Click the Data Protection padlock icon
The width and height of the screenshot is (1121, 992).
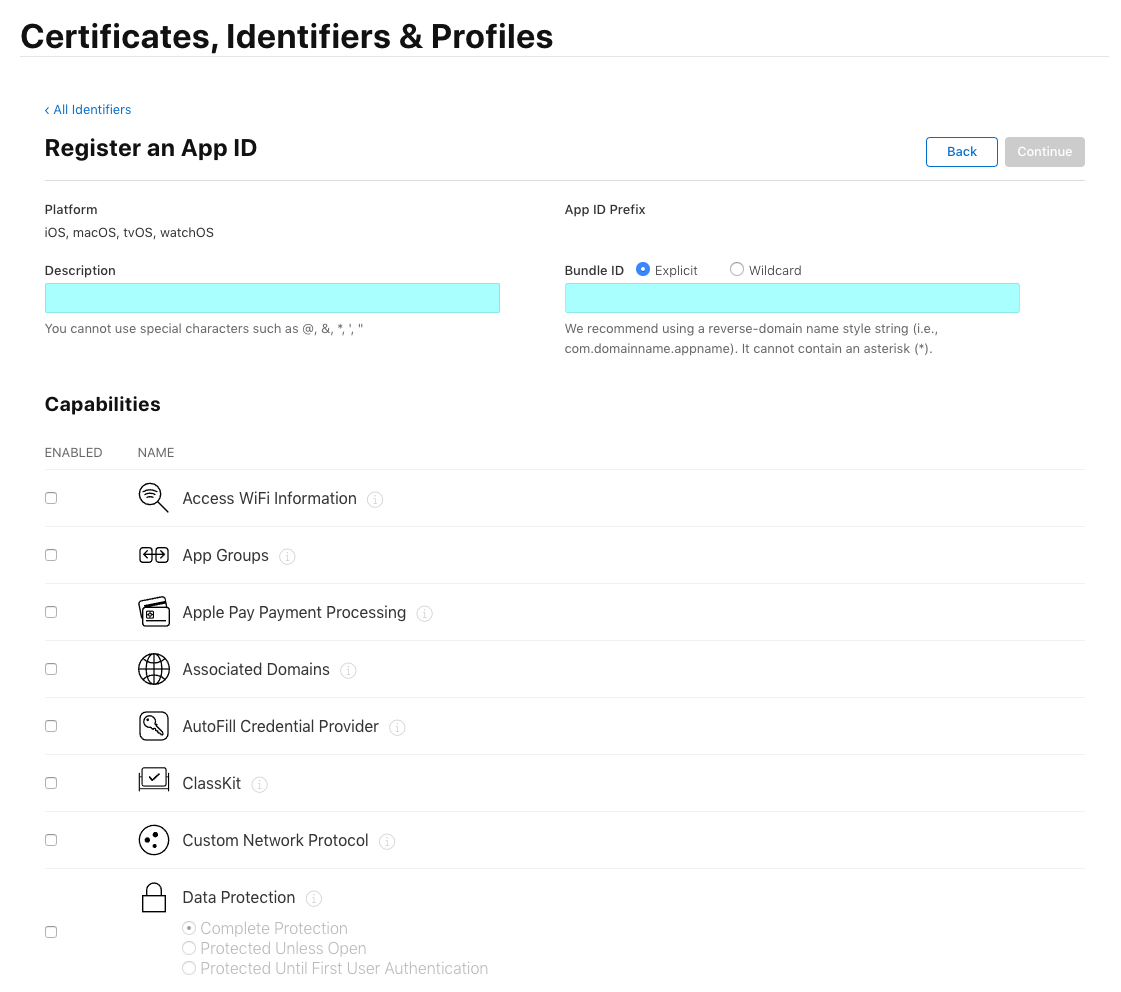pyautogui.click(x=153, y=897)
